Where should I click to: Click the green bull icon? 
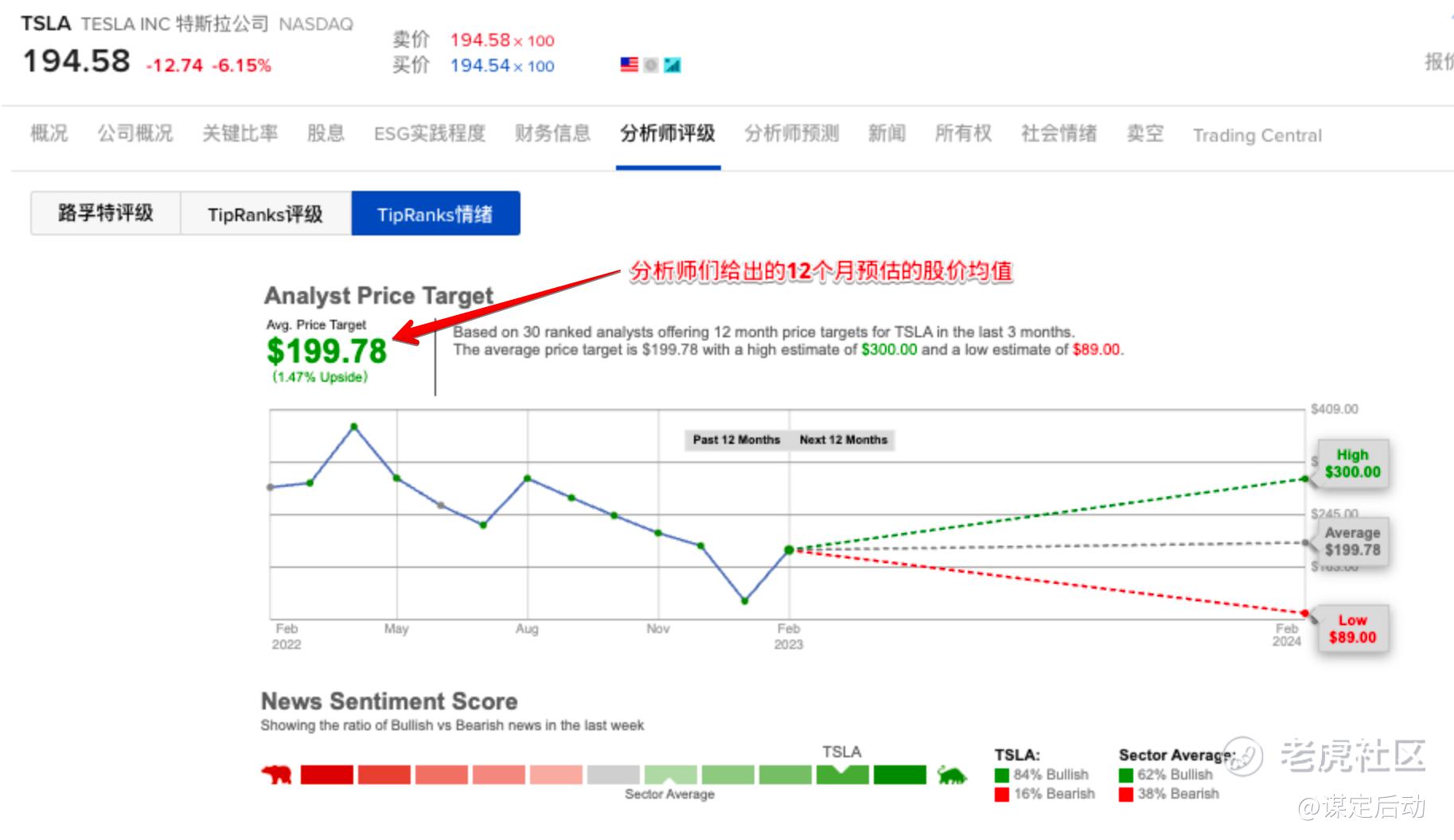pos(951,774)
